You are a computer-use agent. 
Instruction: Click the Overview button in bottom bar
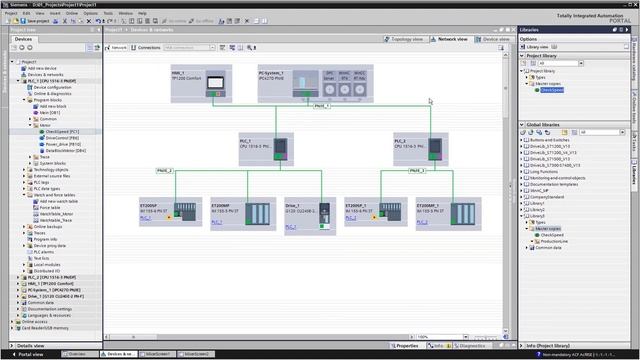point(80,354)
